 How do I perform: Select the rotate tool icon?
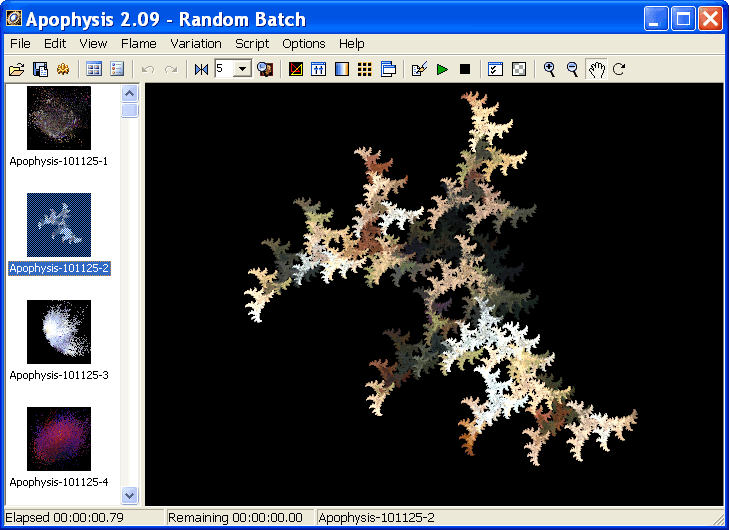619,70
